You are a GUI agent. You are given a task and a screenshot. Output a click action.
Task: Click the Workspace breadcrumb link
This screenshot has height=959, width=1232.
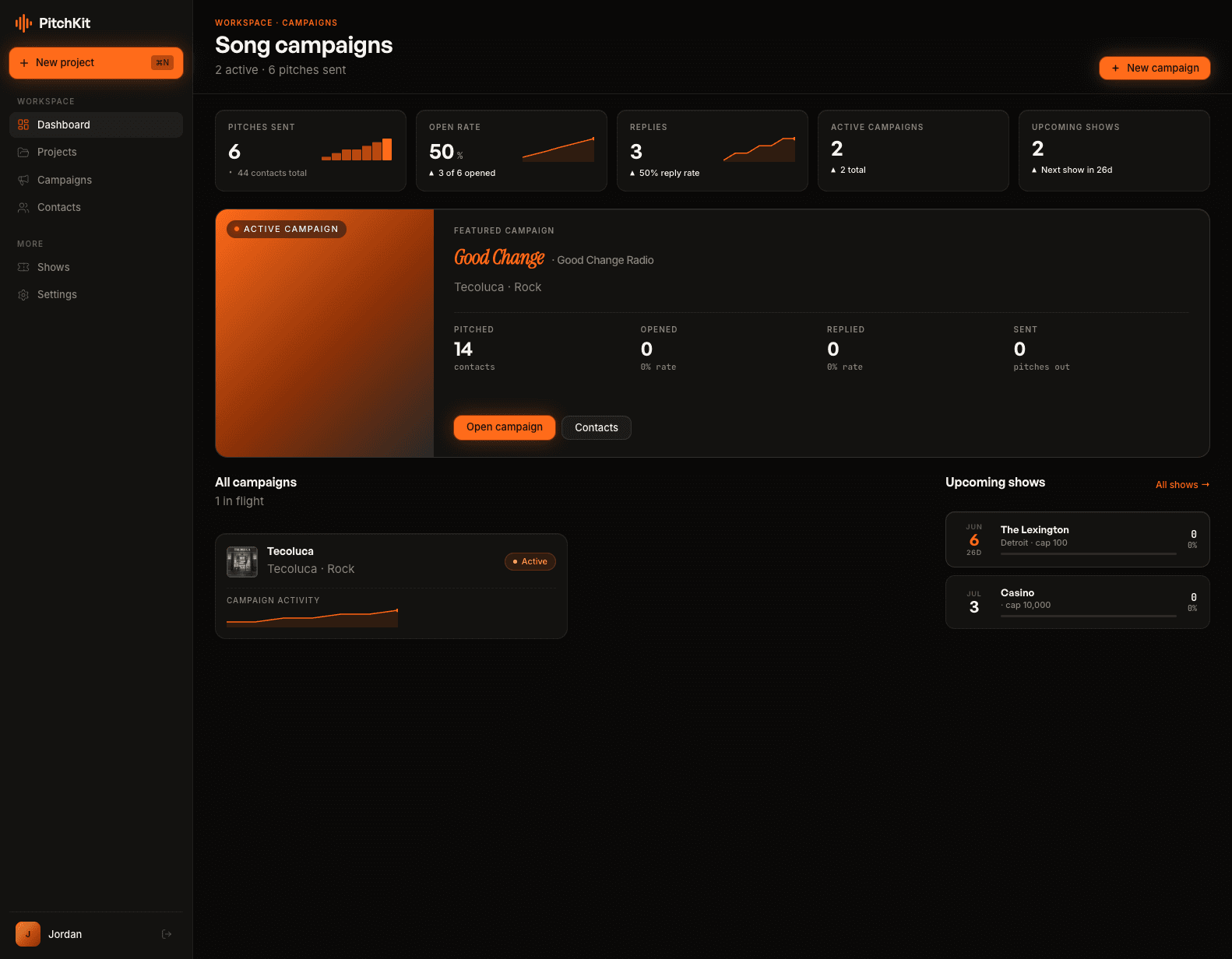pyautogui.click(x=244, y=23)
